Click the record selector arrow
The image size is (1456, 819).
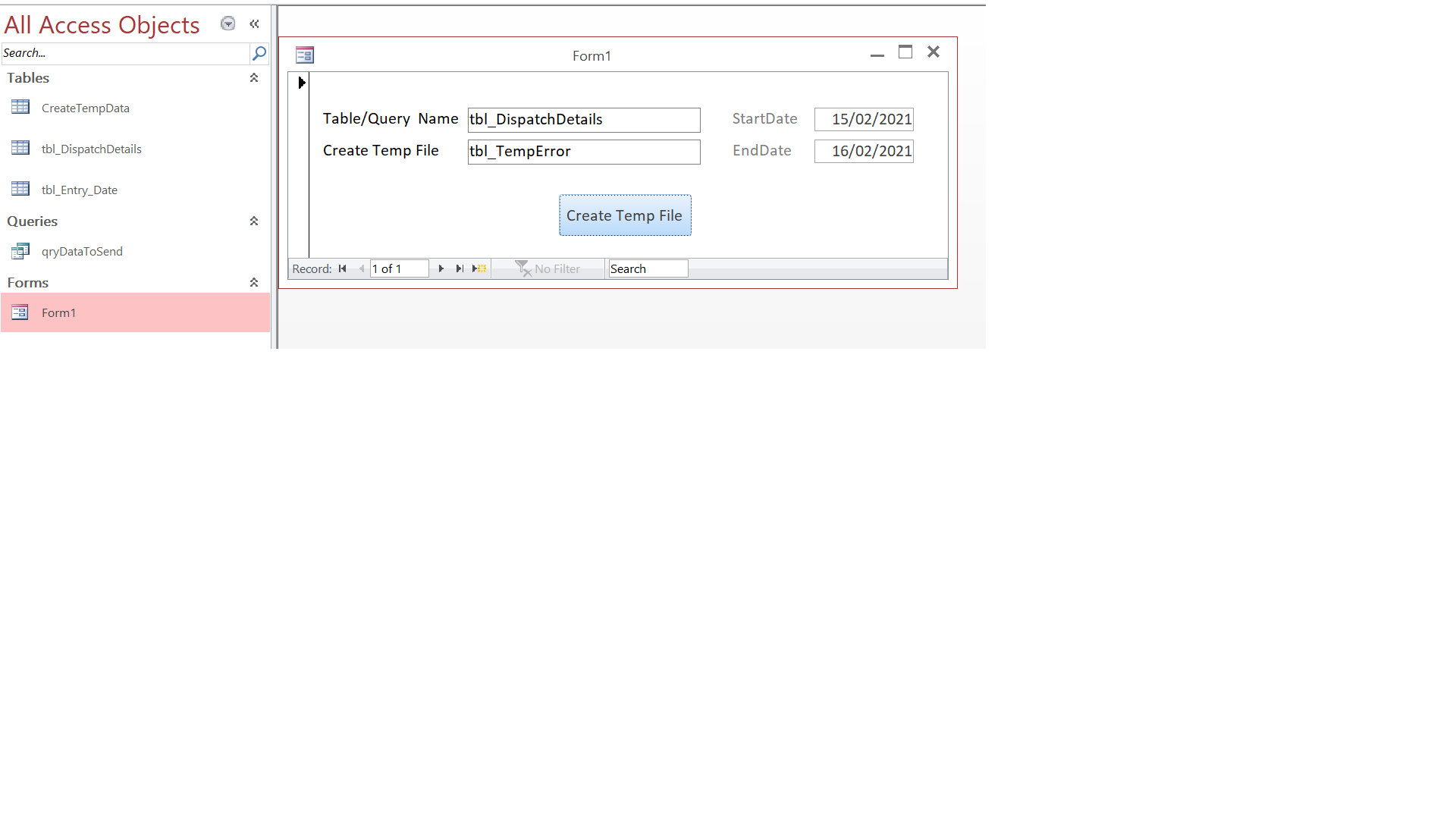301,83
